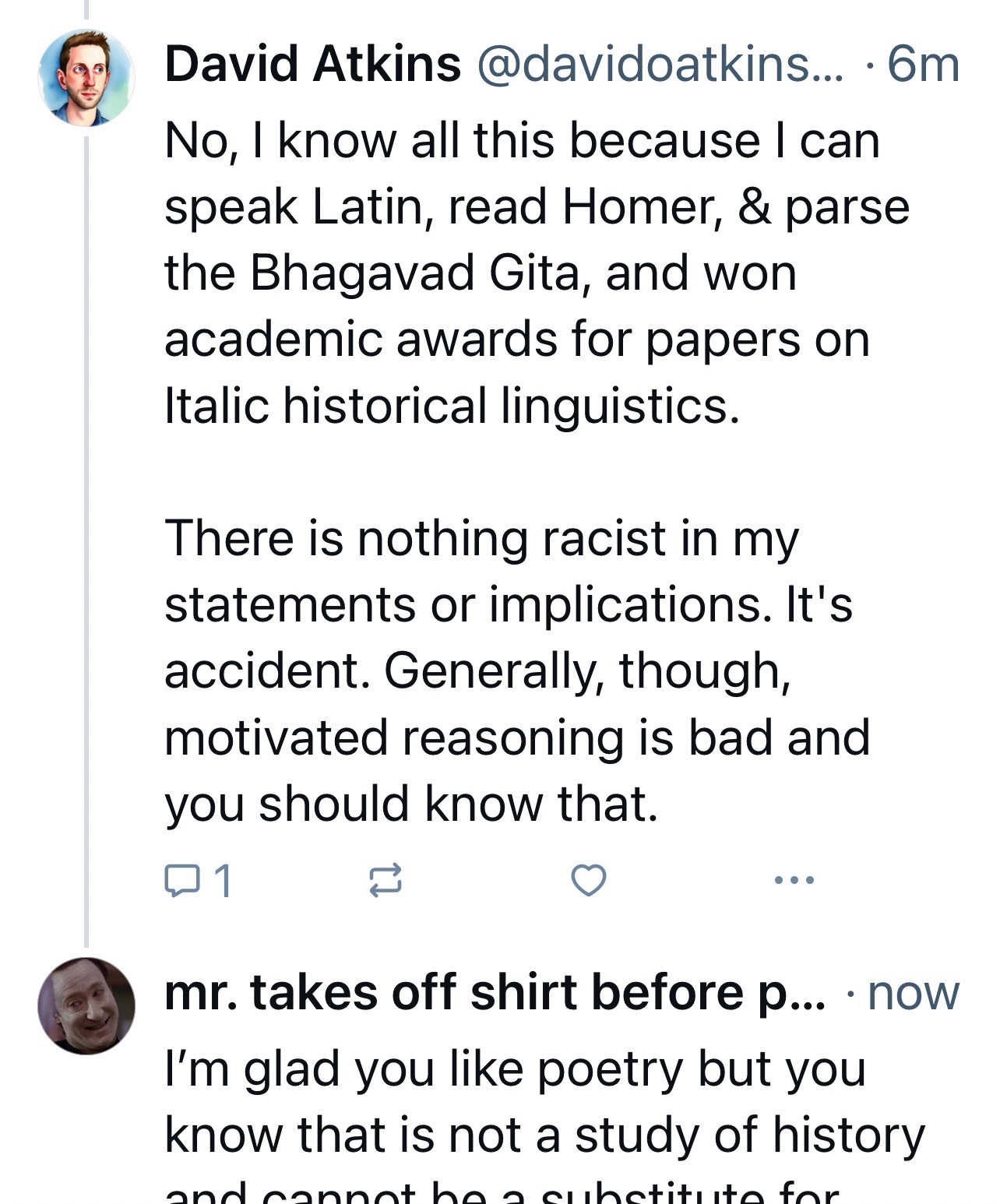Click the 6m timestamp

pos(923,64)
